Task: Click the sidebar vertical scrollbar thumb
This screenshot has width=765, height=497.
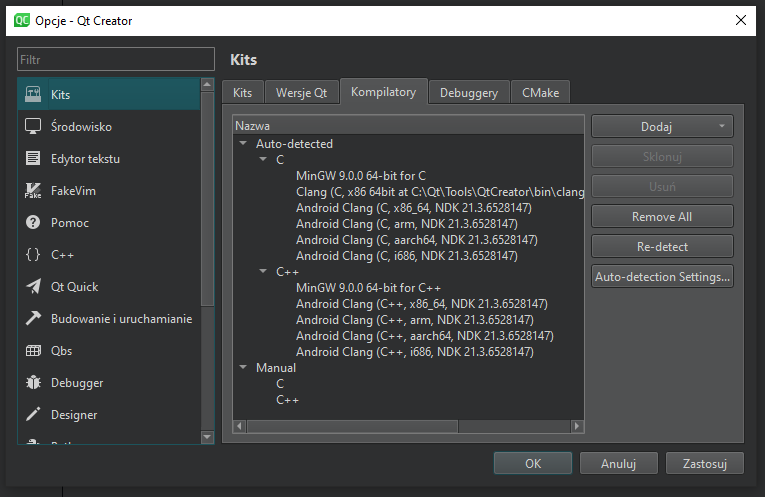Action: [207, 199]
